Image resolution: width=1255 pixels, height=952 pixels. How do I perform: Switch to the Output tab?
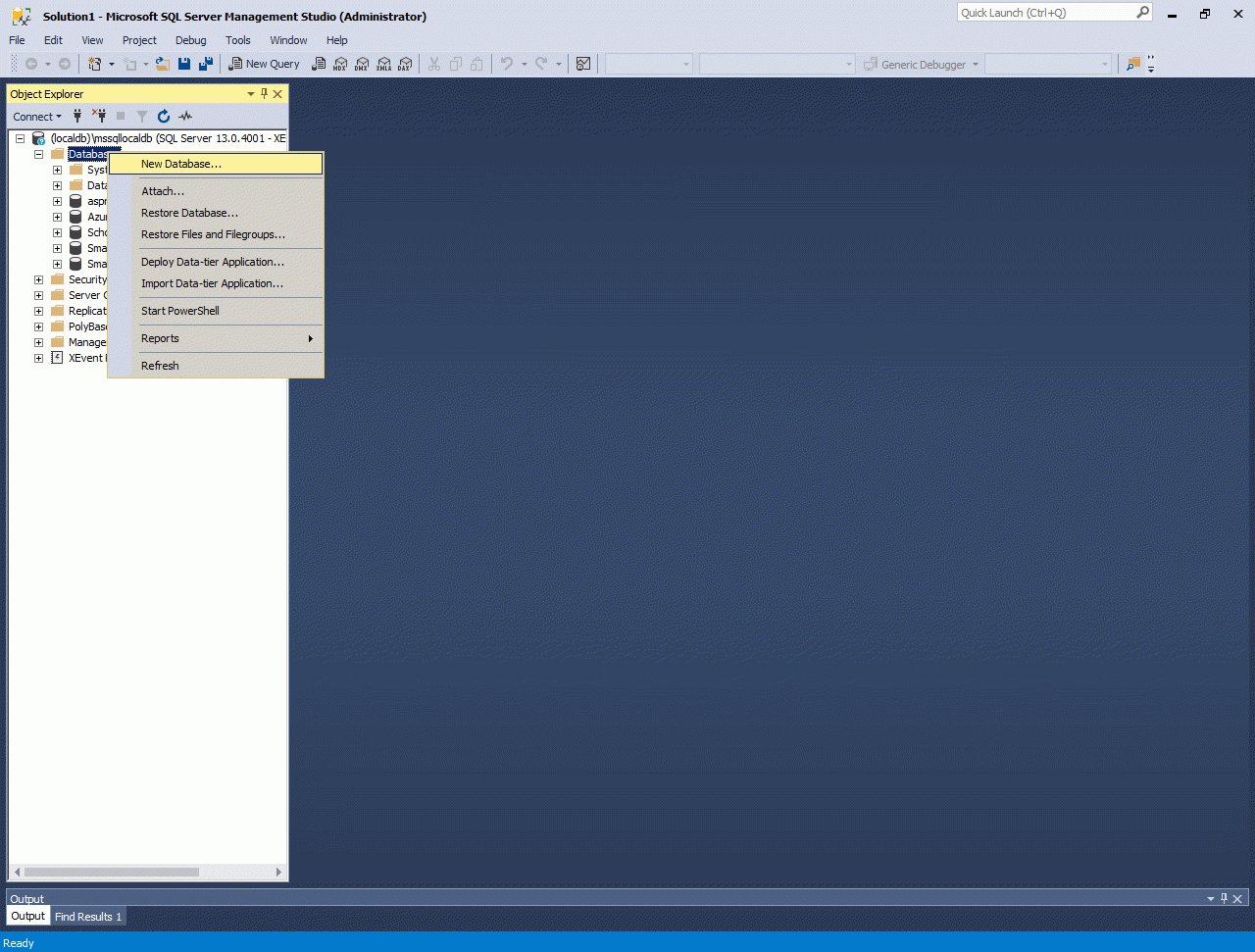[x=28, y=916]
